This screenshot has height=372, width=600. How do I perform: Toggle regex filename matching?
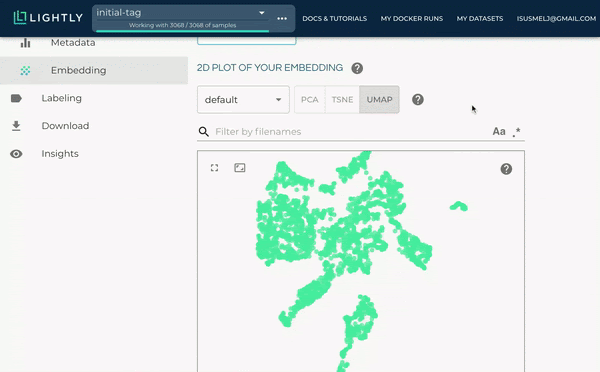coord(517,132)
